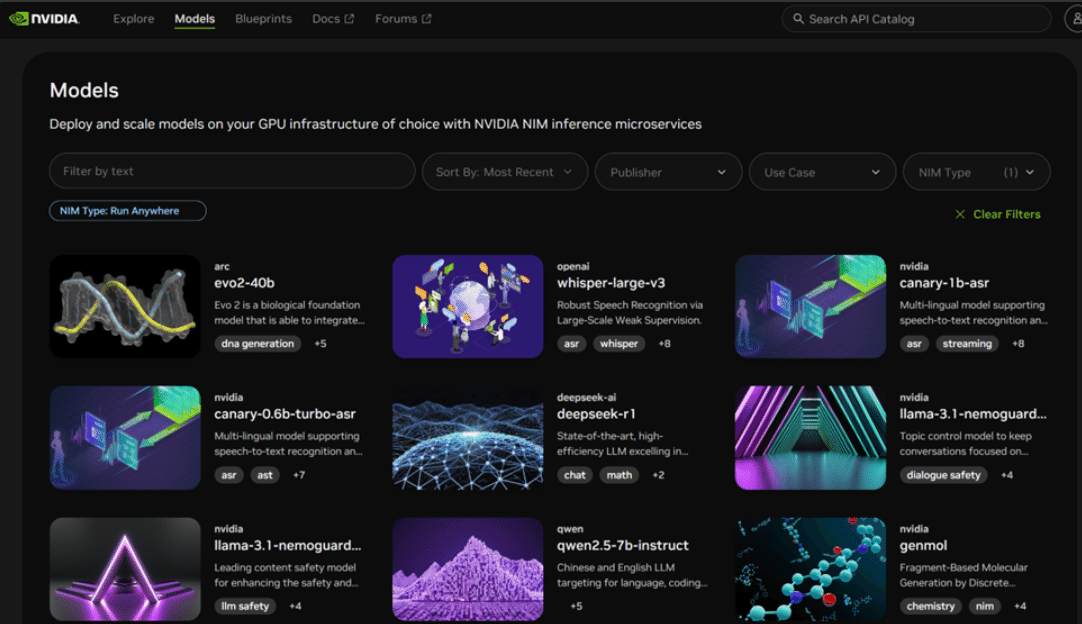1082x624 pixels.
Task: Switch to the Explore tab
Action: tap(133, 18)
